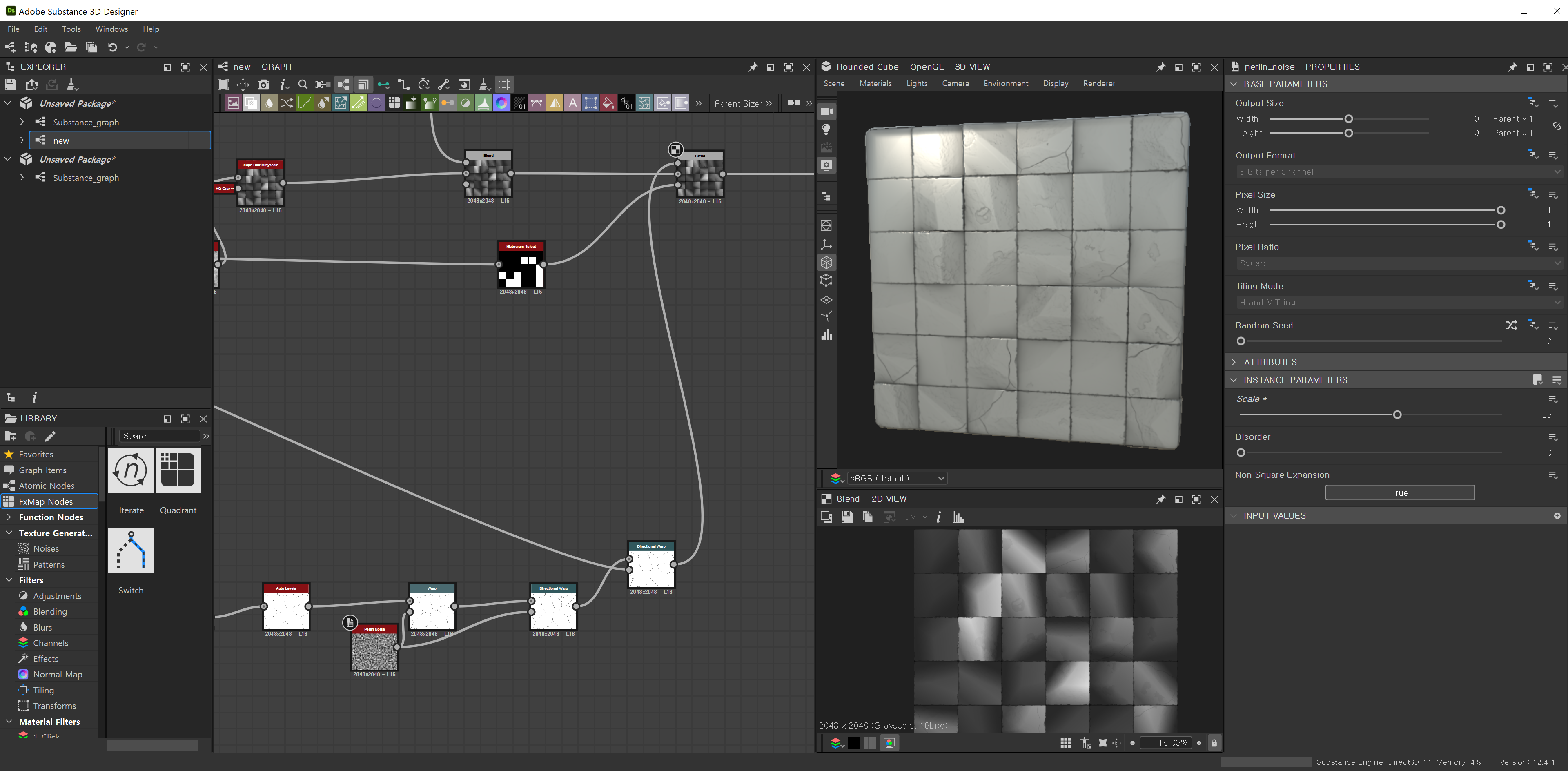Open the sRGB (default) color dropdown
Viewport: 1568px width, 771px height.
click(897, 478)
